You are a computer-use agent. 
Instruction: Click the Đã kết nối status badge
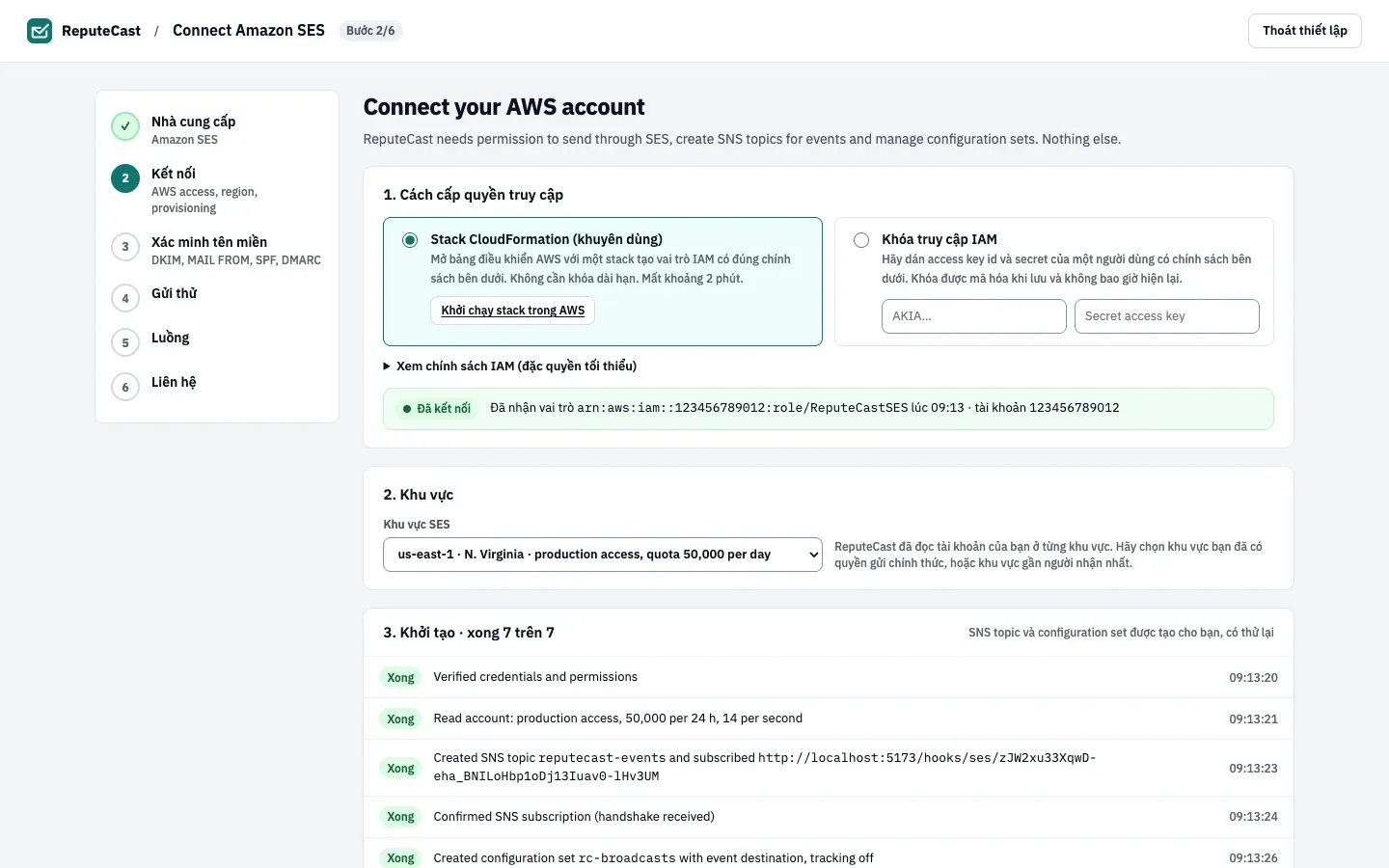tap(436, 409)
